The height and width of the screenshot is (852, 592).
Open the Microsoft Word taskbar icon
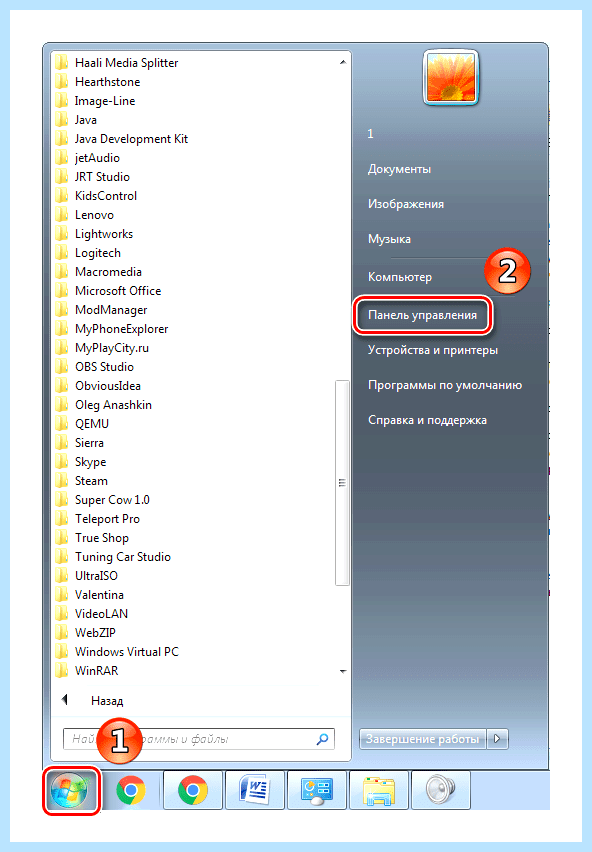(x=255, y=791)
